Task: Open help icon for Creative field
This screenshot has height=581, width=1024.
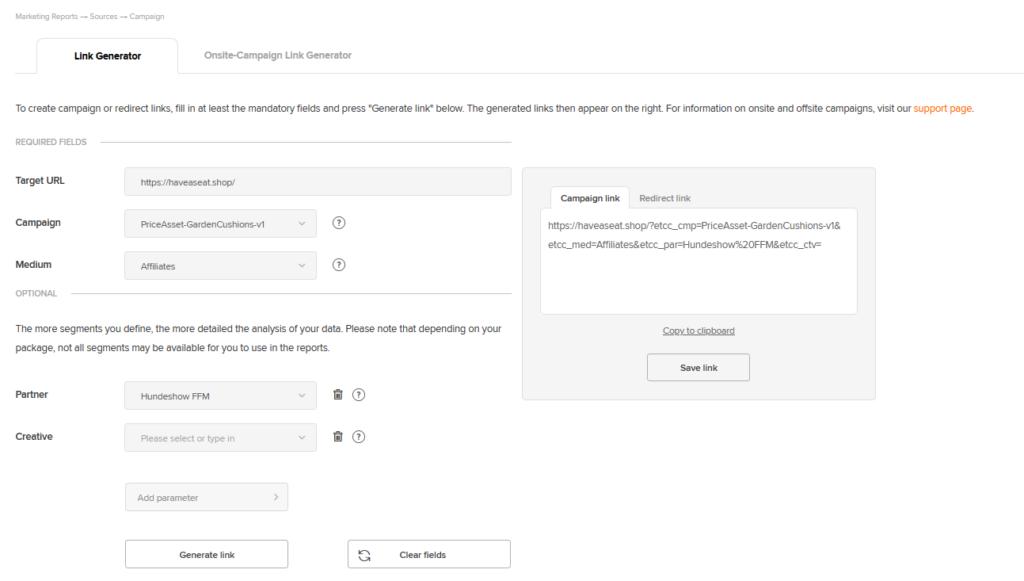Action: 359,437
